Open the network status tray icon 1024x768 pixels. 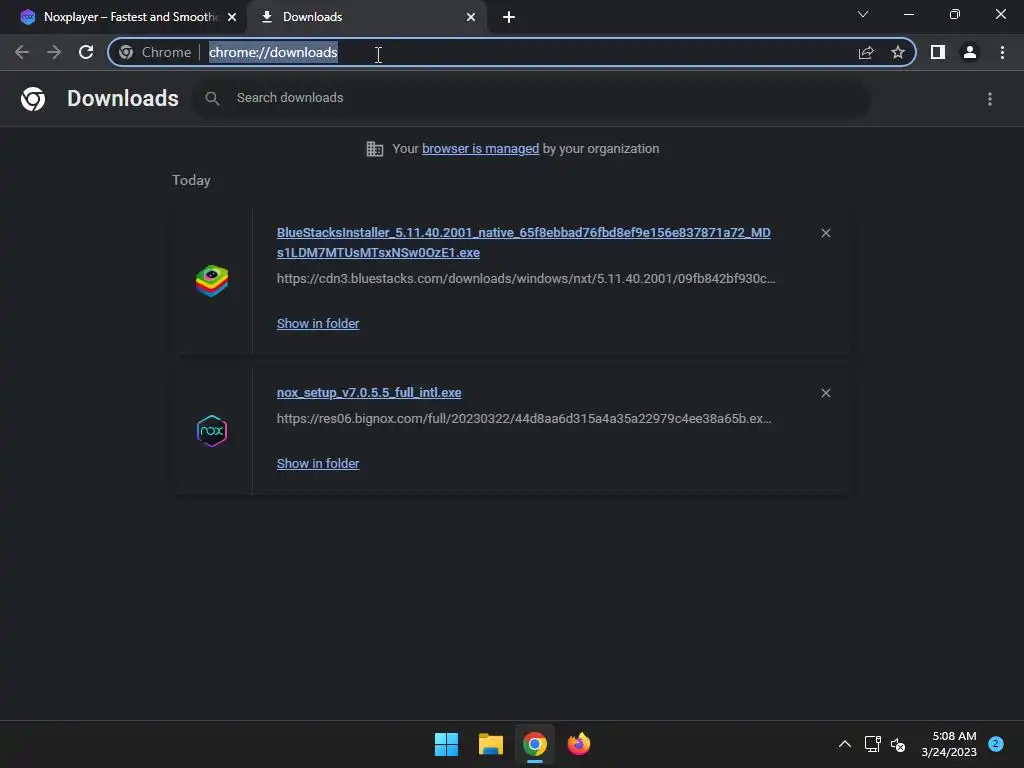pyautogui.click(x=872, y=744)
